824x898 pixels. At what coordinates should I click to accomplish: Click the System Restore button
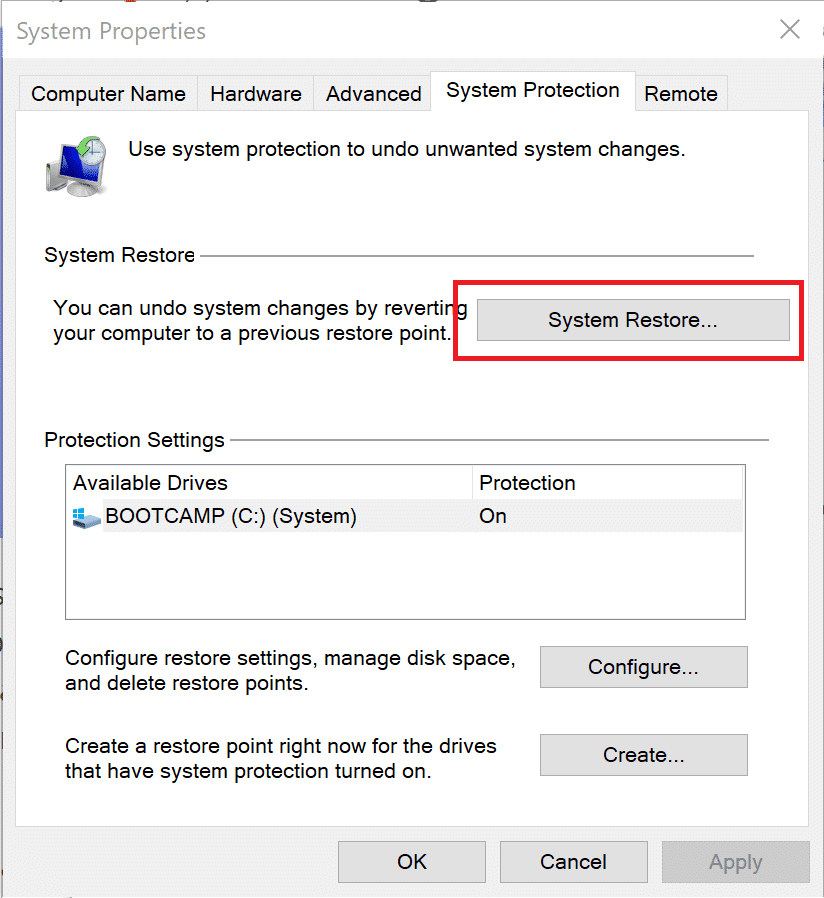pos(632,321)
